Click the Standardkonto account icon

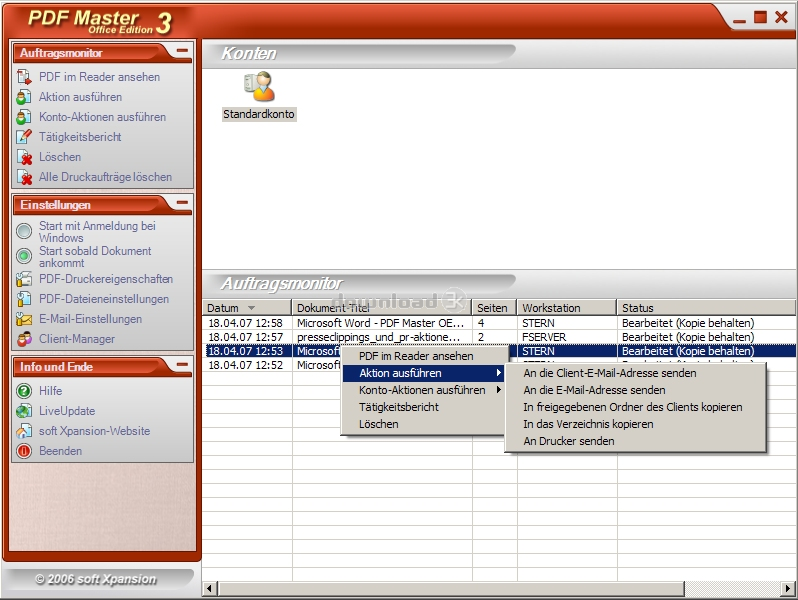coord(259,87)
